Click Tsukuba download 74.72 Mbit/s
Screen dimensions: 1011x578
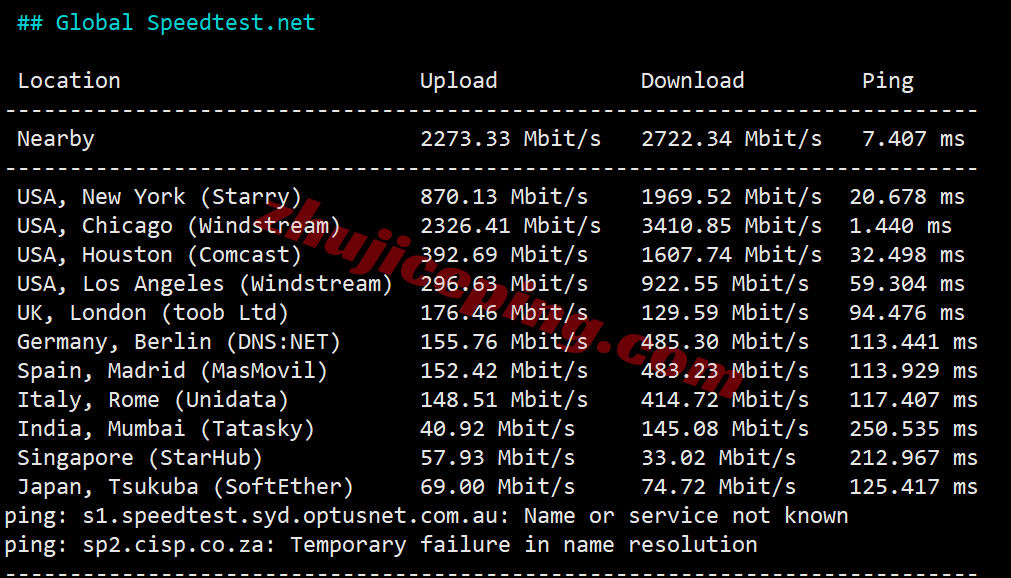(719, 487)
